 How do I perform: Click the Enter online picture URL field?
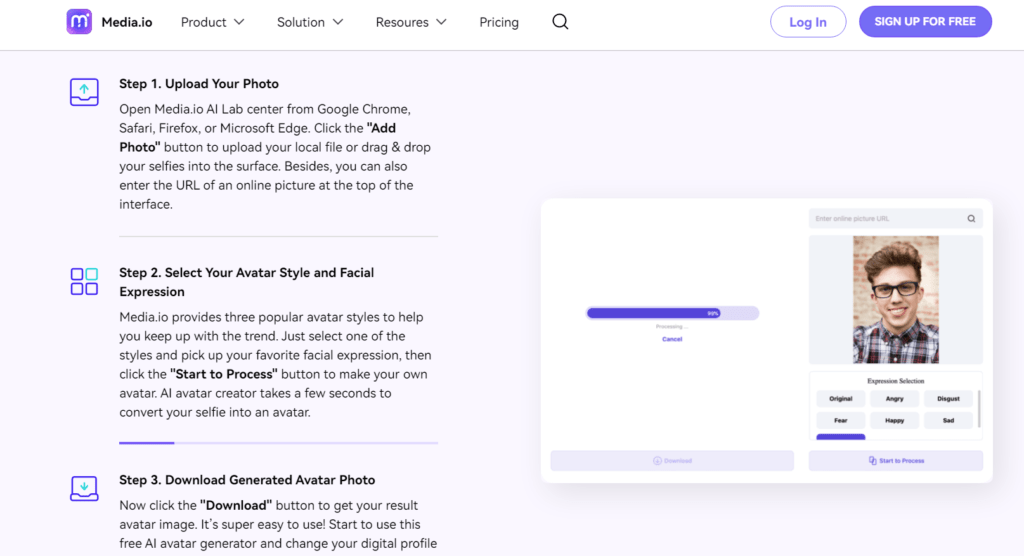[x=885, y=218]
